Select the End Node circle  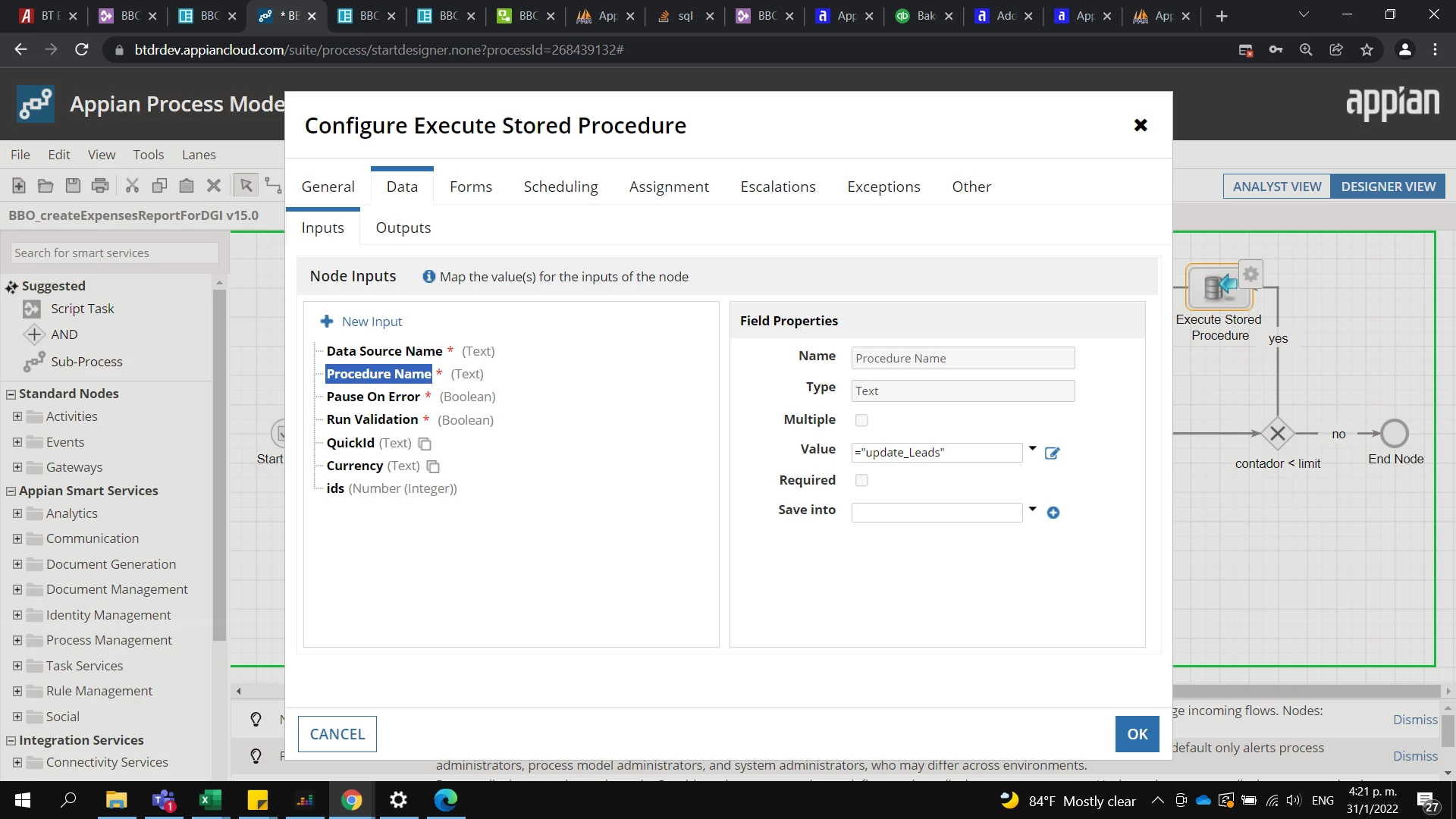1394,434
